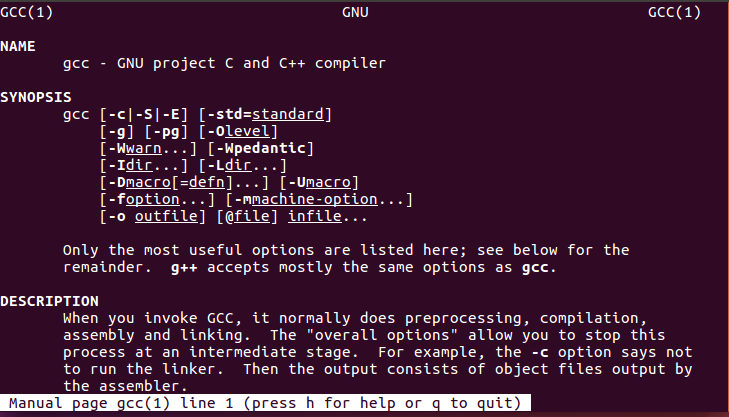This screenshot has width=729, height=417.
Task: Click the -Wpedantic option text
Action: 261,148
